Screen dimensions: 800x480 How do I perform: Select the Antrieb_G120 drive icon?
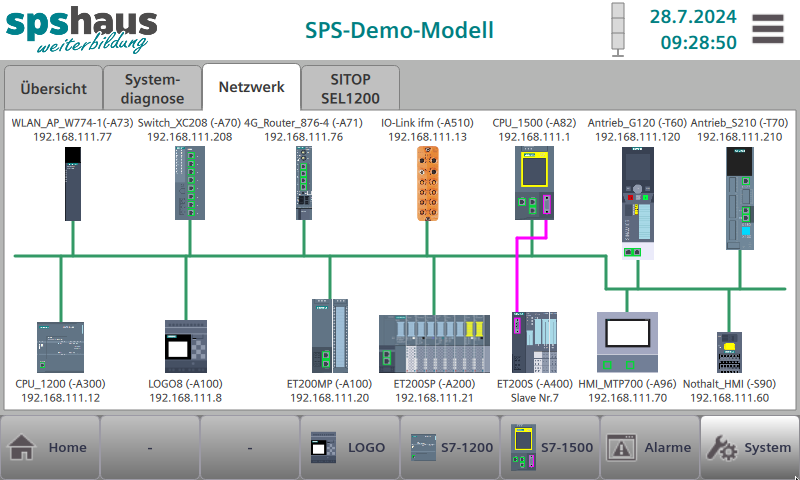638,203
